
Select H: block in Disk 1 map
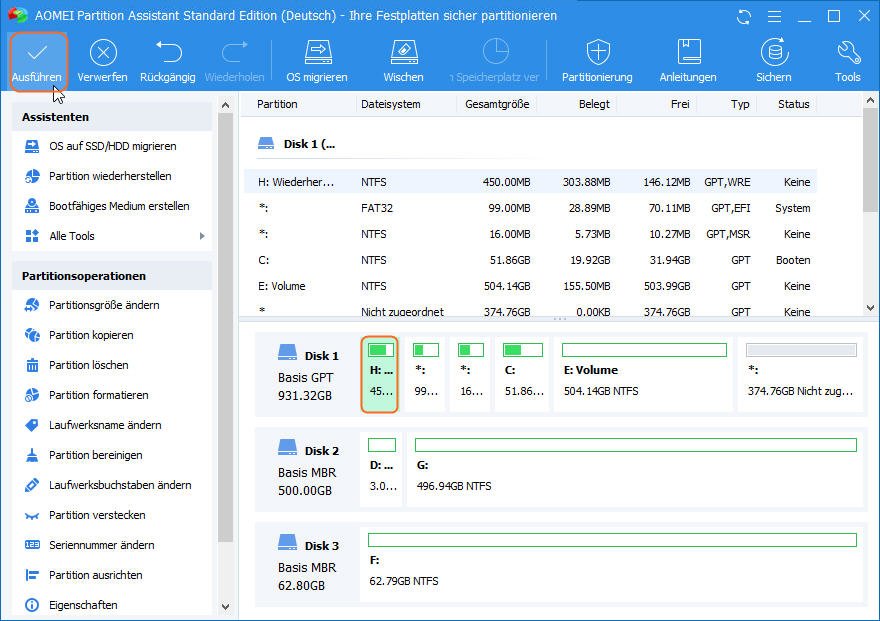click(x=380, y=374)
